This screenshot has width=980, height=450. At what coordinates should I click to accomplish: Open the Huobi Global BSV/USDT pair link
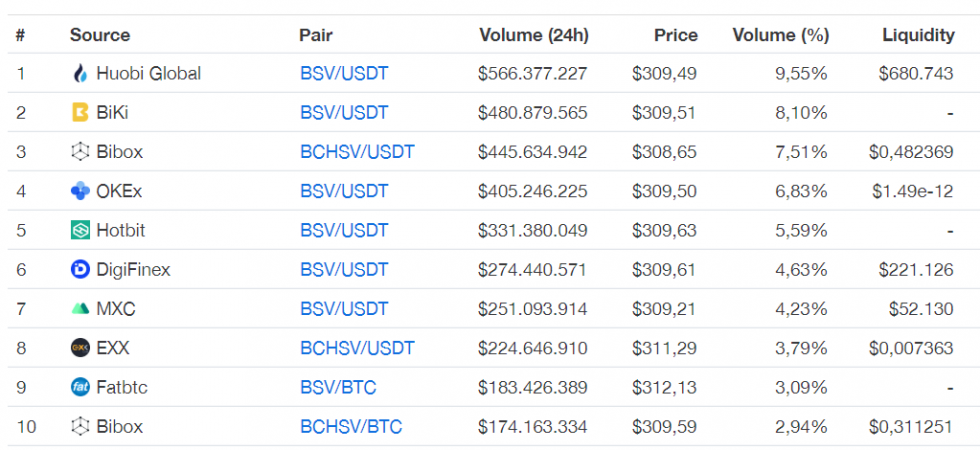pos(344,73)
